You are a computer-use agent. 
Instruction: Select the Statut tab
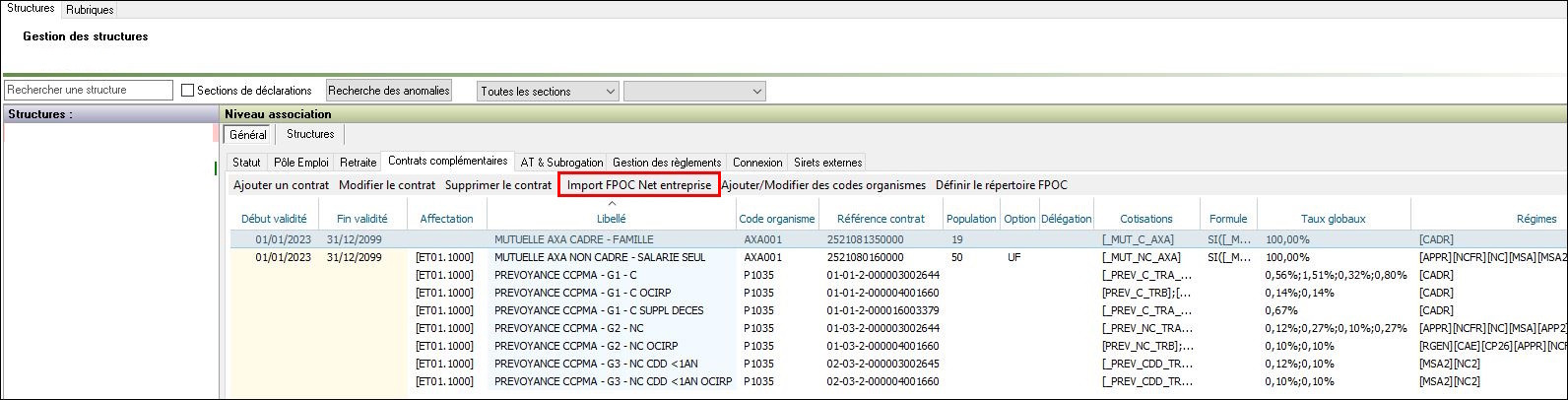[247, 163]
